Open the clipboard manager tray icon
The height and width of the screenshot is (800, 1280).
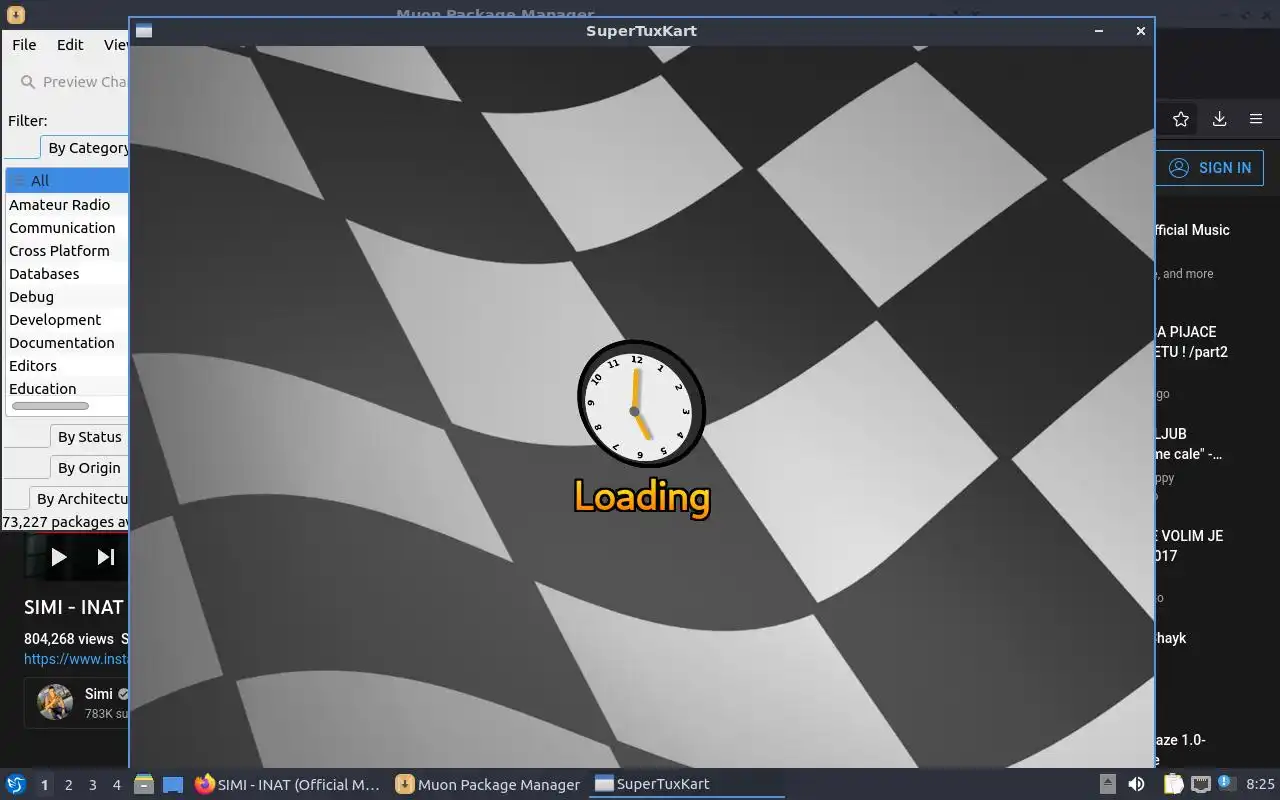(x=1173, y=784)
